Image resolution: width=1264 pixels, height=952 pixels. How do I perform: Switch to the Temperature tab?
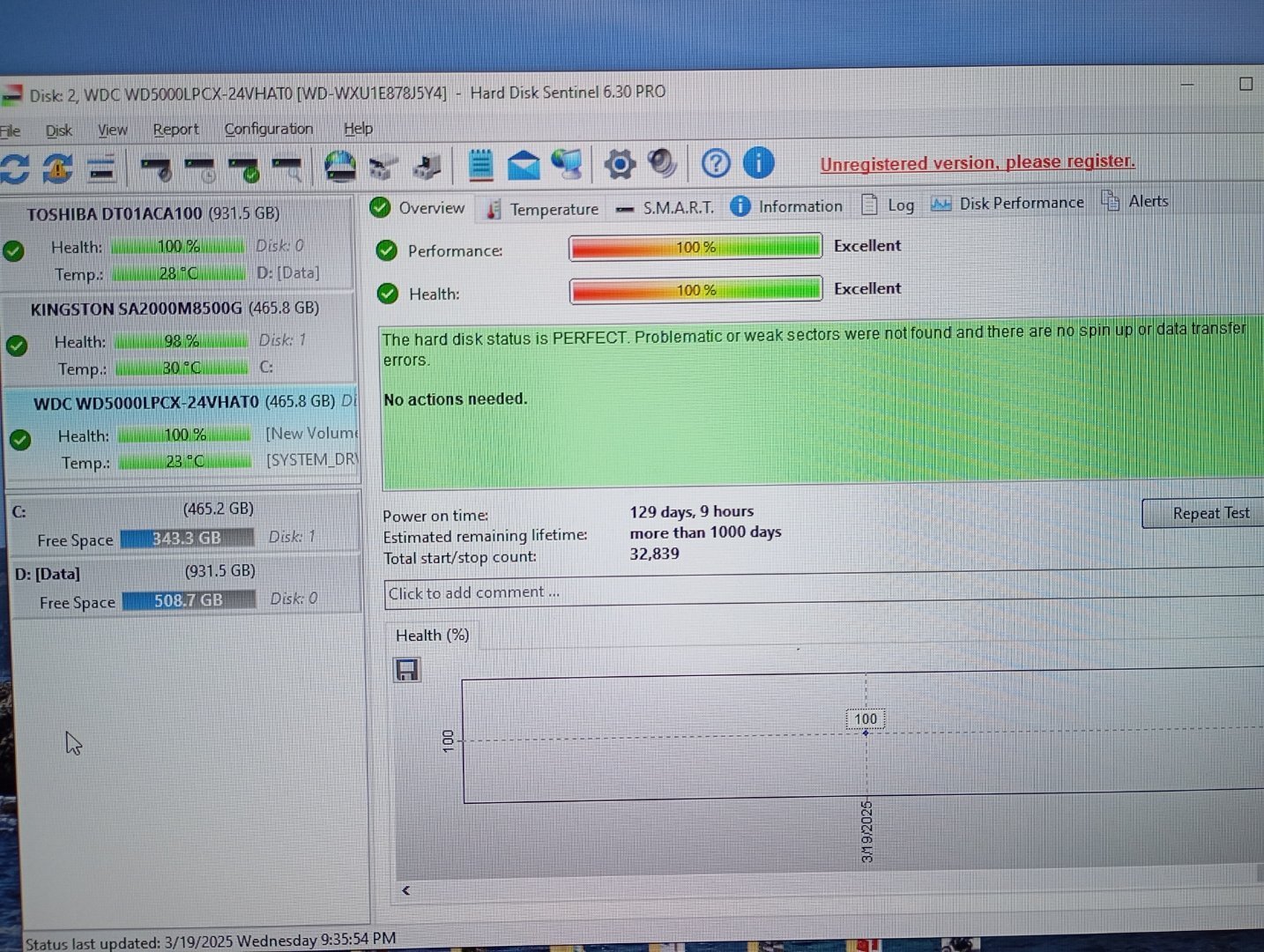pyautogui.click(x=542, y=209)
